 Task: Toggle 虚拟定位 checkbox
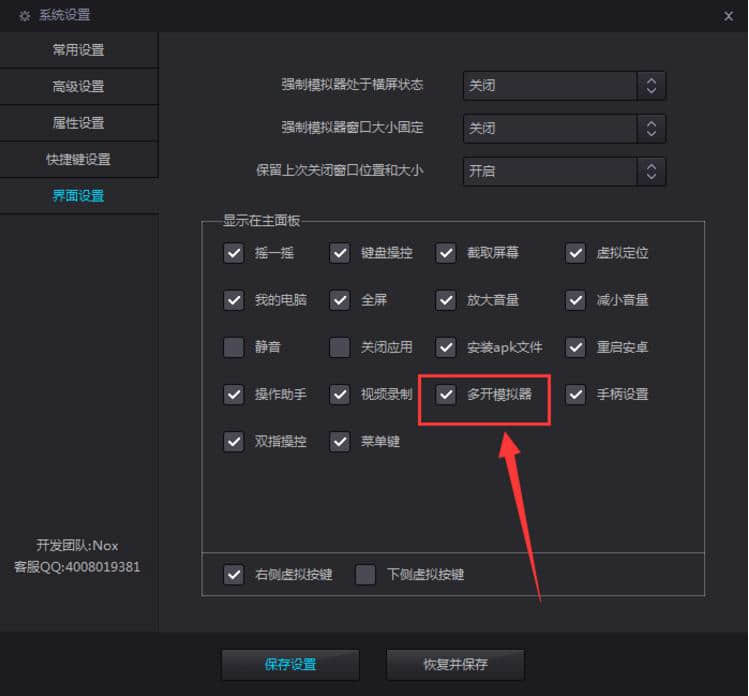coord(576,253)
